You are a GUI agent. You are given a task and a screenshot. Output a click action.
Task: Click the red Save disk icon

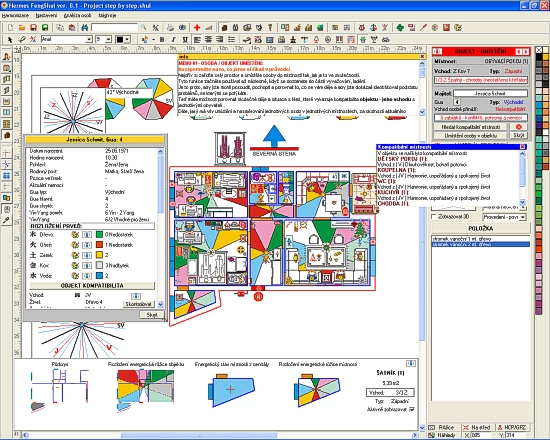tap(33, 27)
